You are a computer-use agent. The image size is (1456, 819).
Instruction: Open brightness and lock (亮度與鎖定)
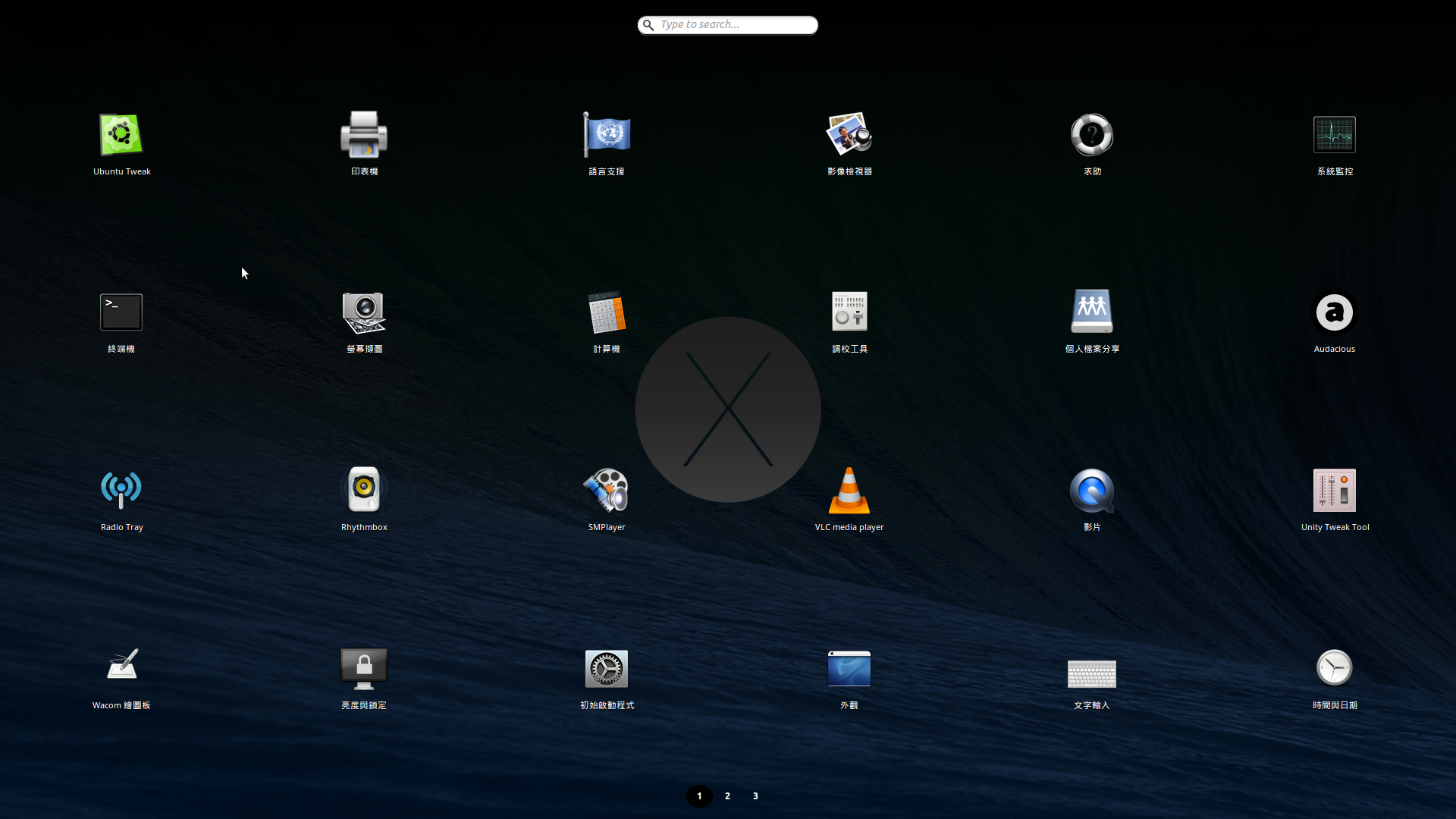pyautogui.click(x=364, y=668)
